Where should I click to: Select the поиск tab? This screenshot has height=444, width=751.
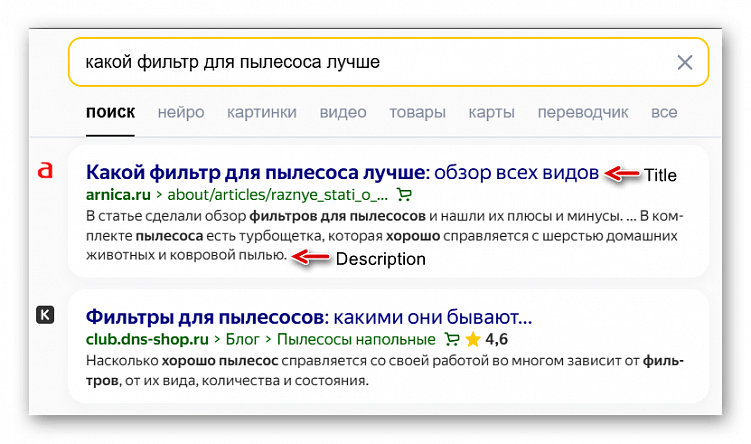pyautogui.click(x=110, y=112)
